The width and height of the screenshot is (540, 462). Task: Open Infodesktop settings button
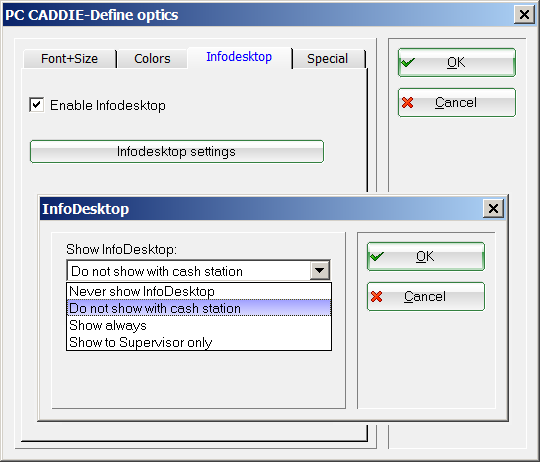[177, 151]
